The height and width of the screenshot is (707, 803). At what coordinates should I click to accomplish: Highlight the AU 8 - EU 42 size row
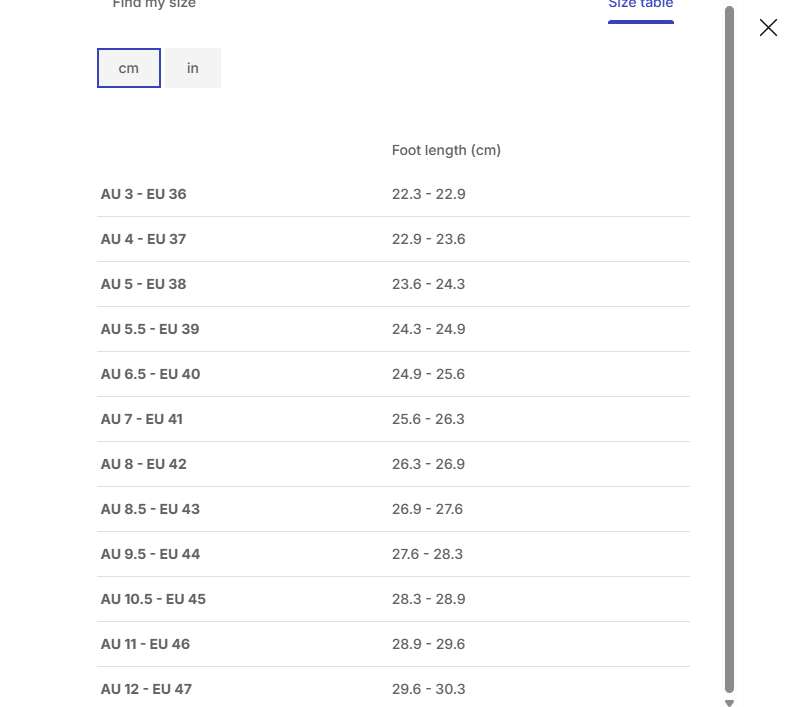click(x=144, y=464)
